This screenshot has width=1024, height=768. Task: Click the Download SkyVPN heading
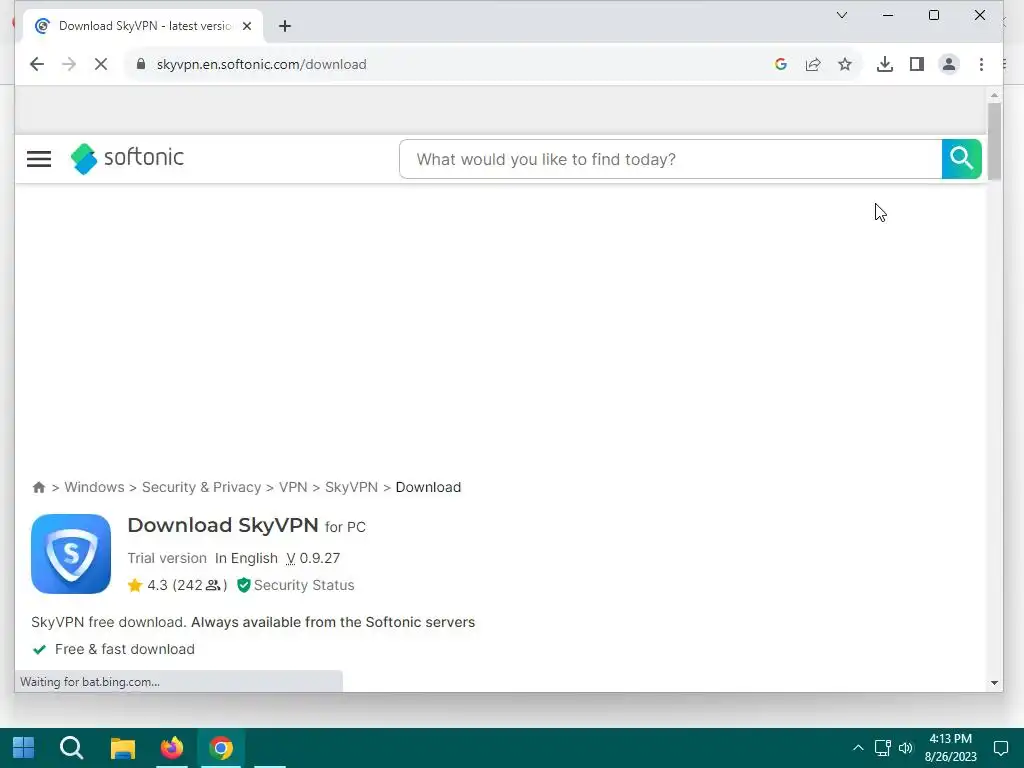223,525
